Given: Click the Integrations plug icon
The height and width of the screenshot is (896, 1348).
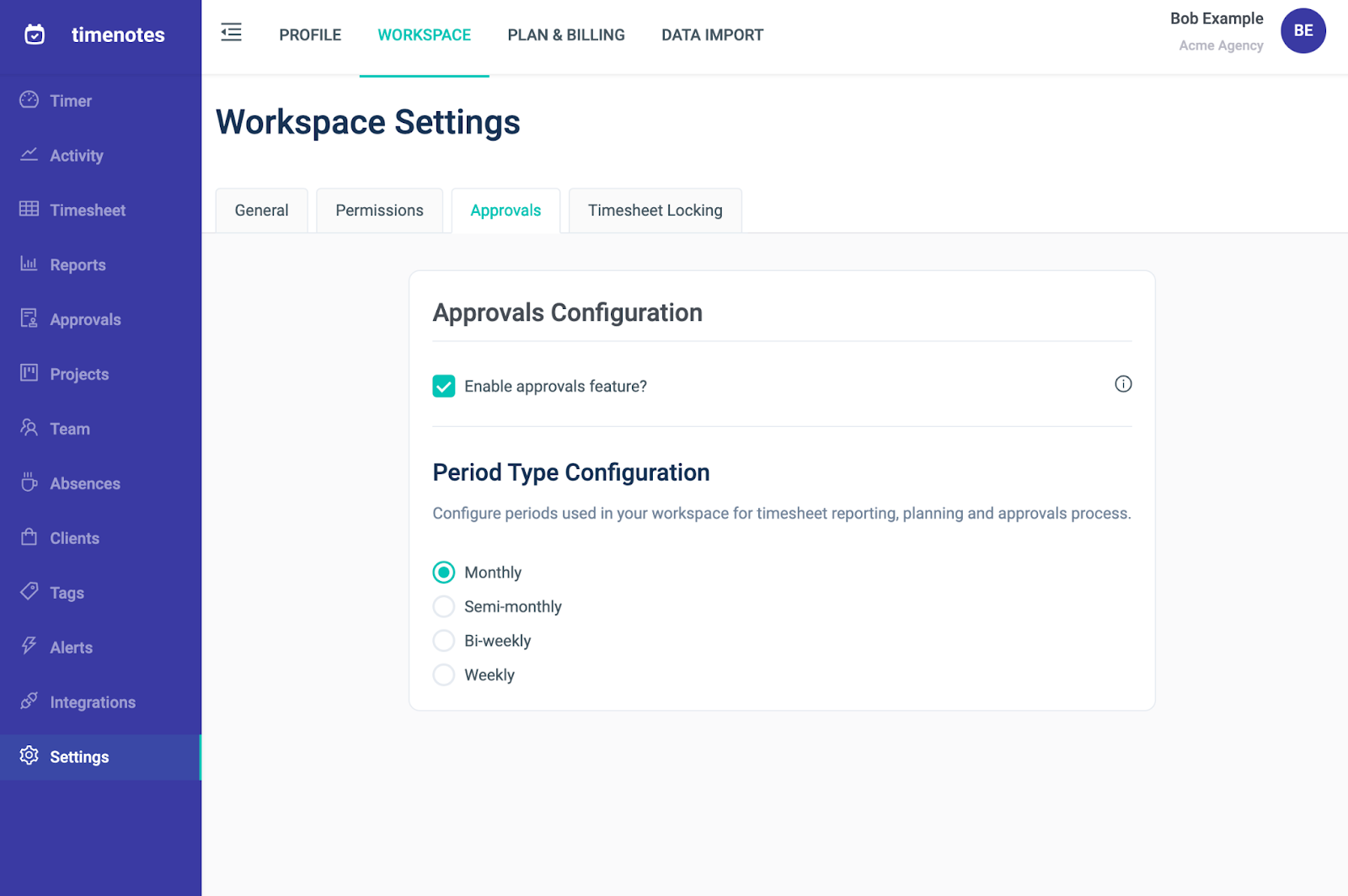Looking at the screenshot, I should click(29, 701).
